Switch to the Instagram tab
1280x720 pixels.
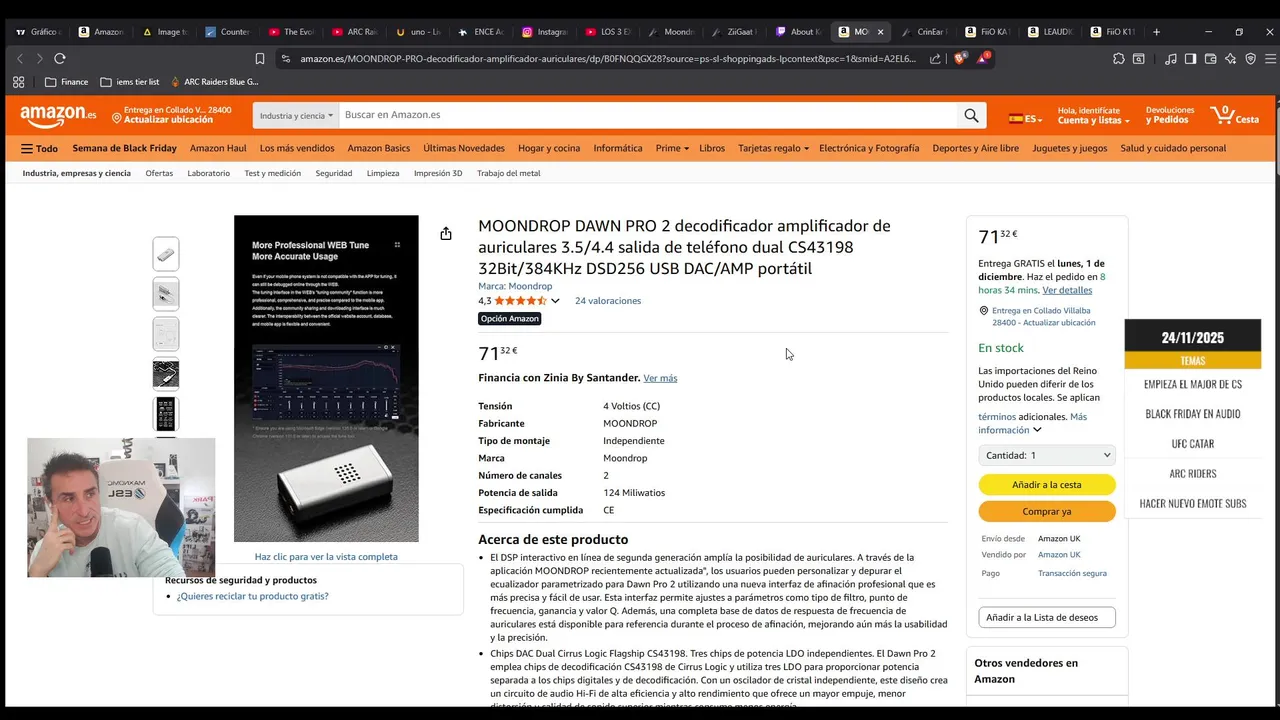point(545,32)
